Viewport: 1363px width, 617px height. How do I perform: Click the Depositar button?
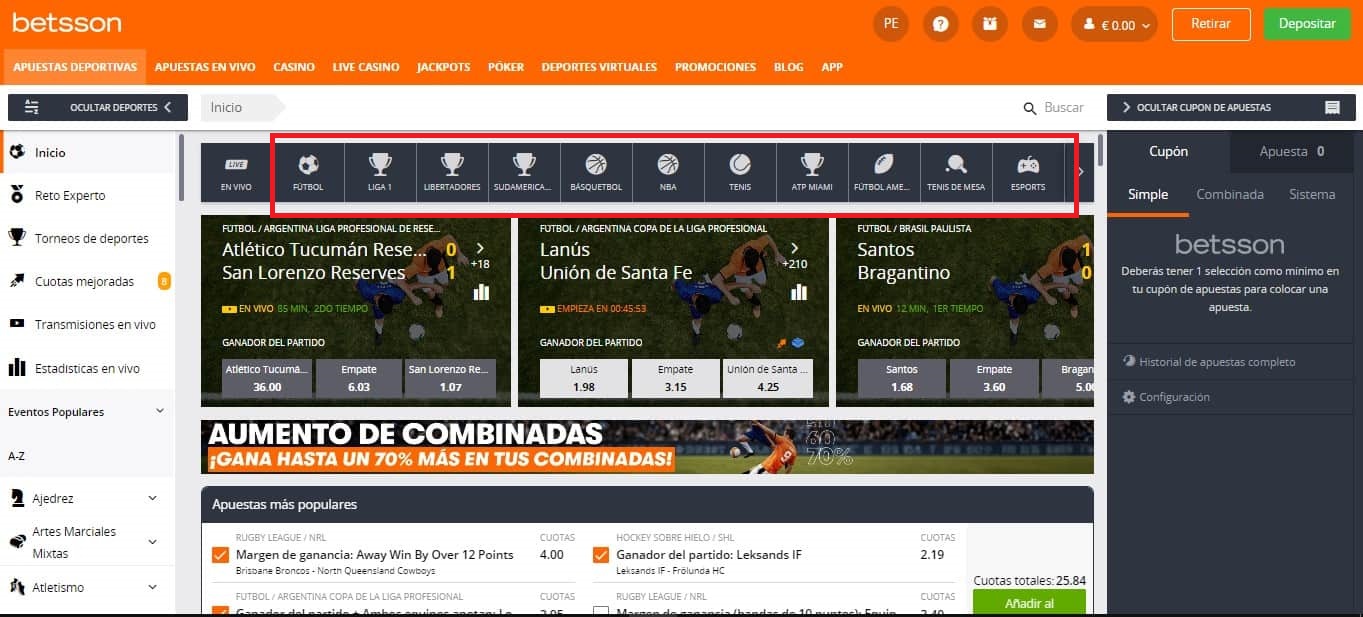coord(1307,24)
